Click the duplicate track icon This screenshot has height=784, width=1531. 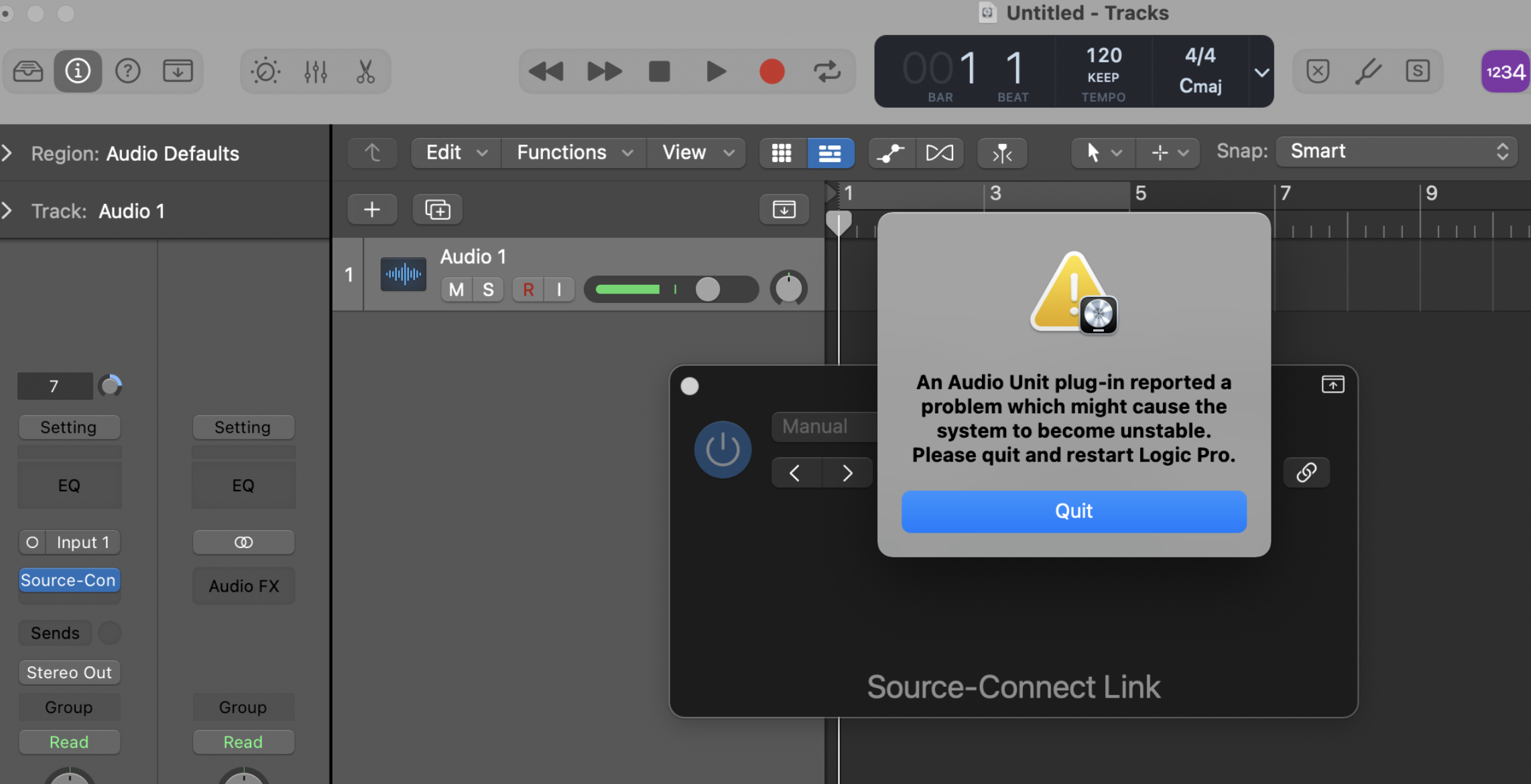coord(437,210)
